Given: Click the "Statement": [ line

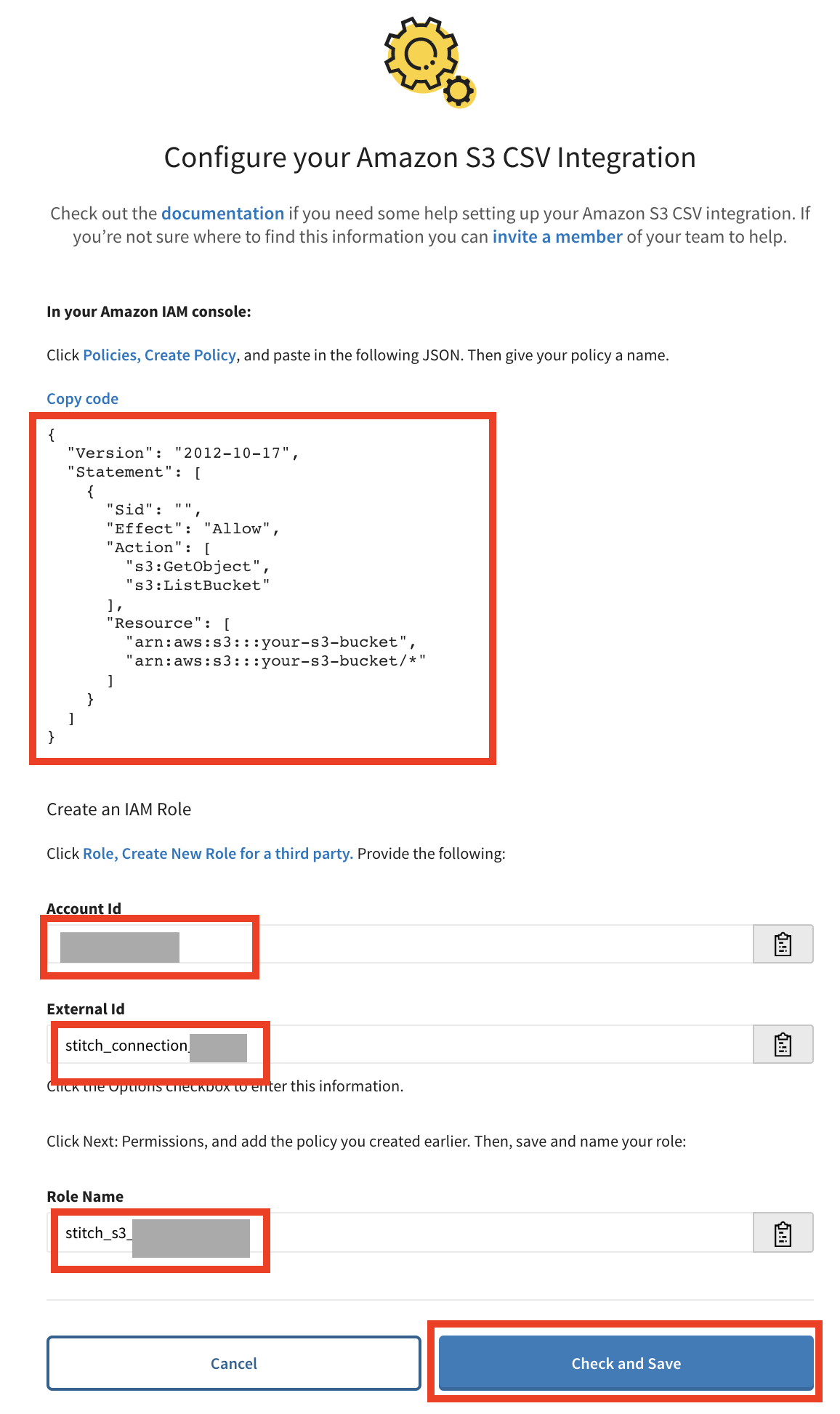Looking at the screenshot, I should click(134, 472).
